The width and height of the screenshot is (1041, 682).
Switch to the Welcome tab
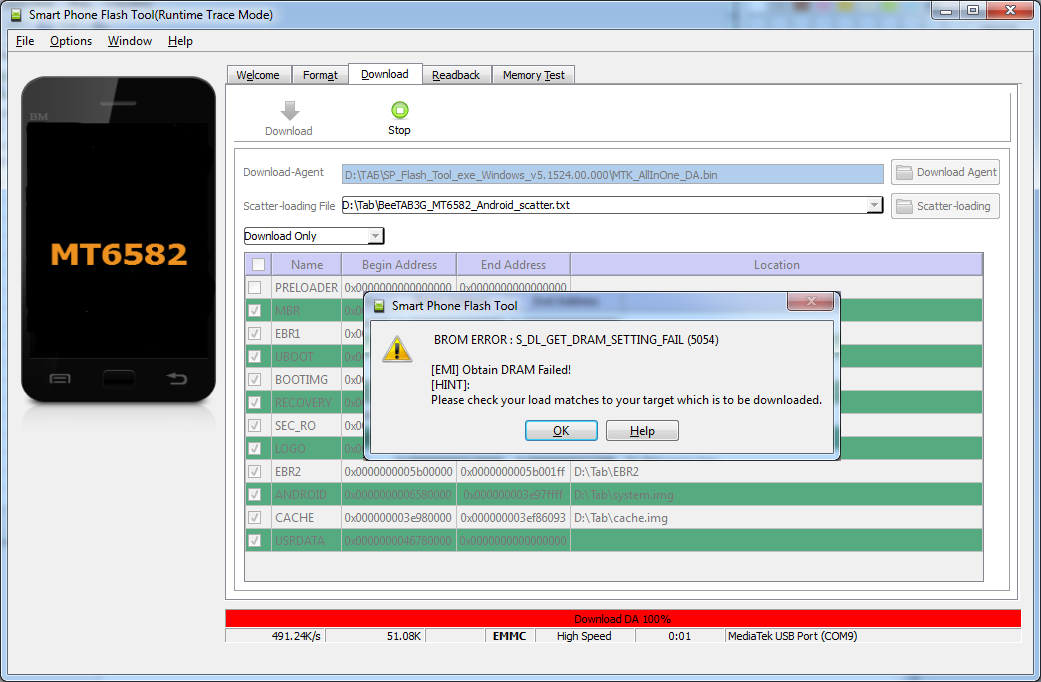click(x=258, y=75)
